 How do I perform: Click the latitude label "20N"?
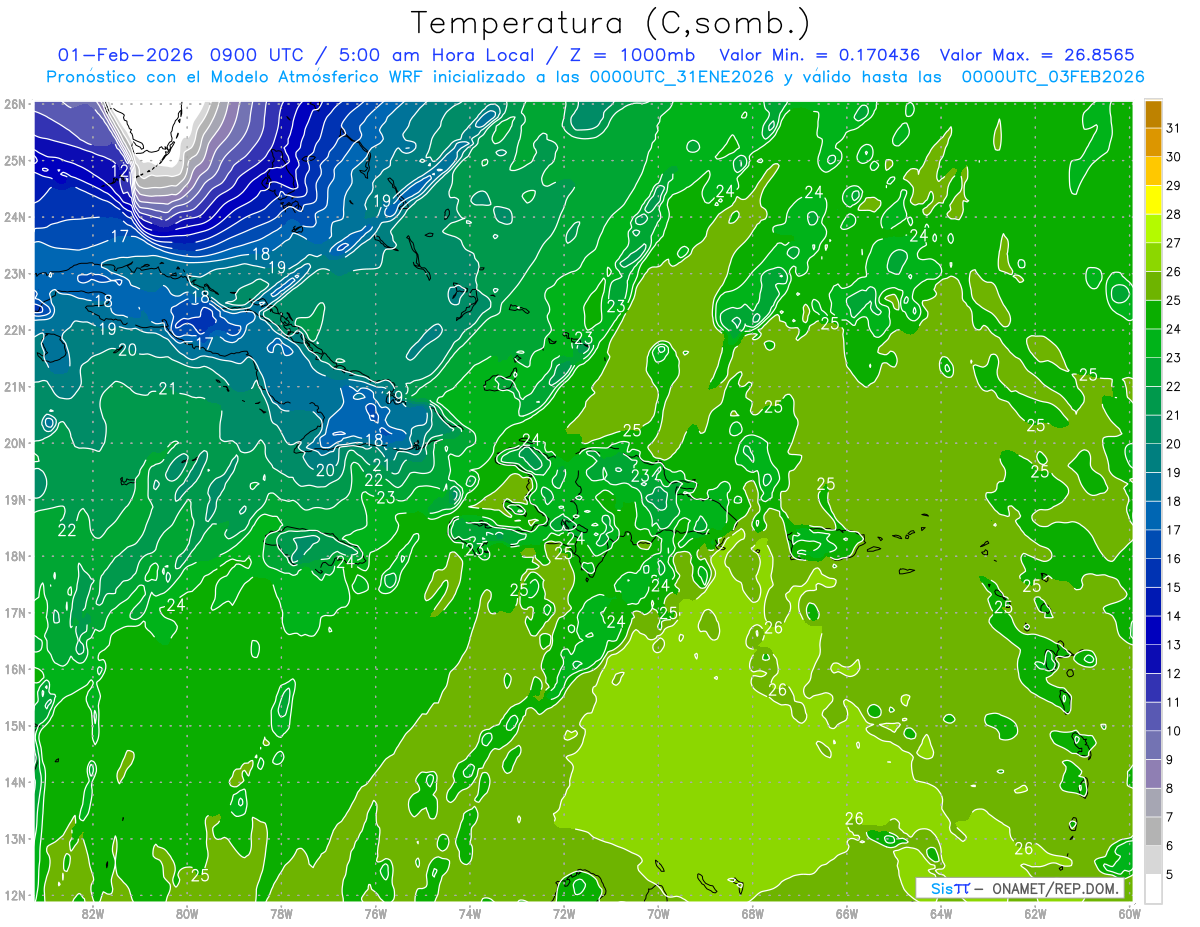coord(15,443)
